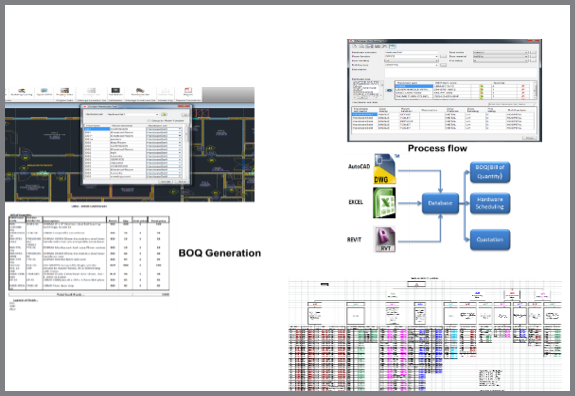Toggle the Group by Room Function checkbox
Viewport: 575px width, 396px height.
point(149,121)
